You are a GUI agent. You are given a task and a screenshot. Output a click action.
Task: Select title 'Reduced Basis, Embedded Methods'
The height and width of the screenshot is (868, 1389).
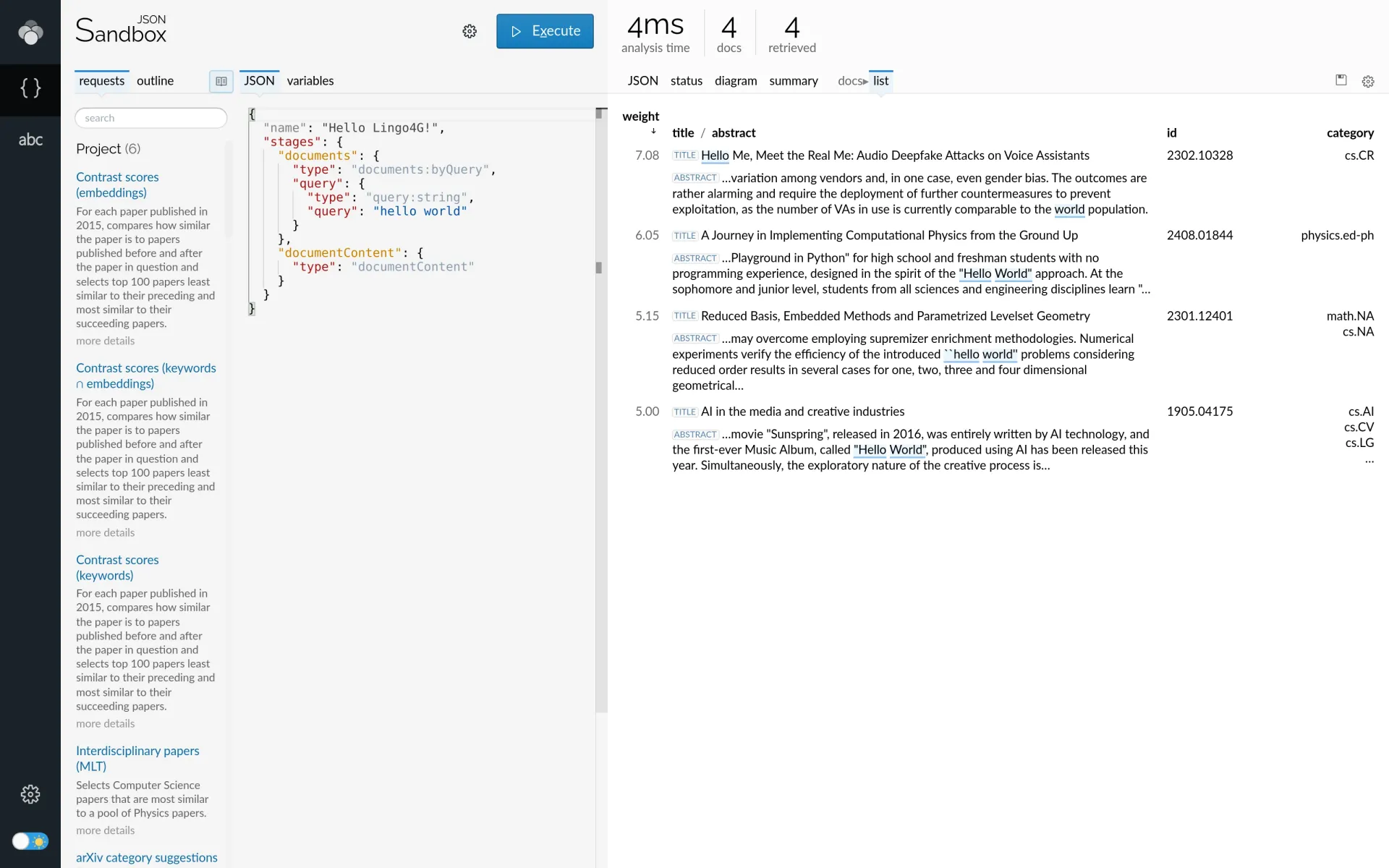tap(895, 316)
